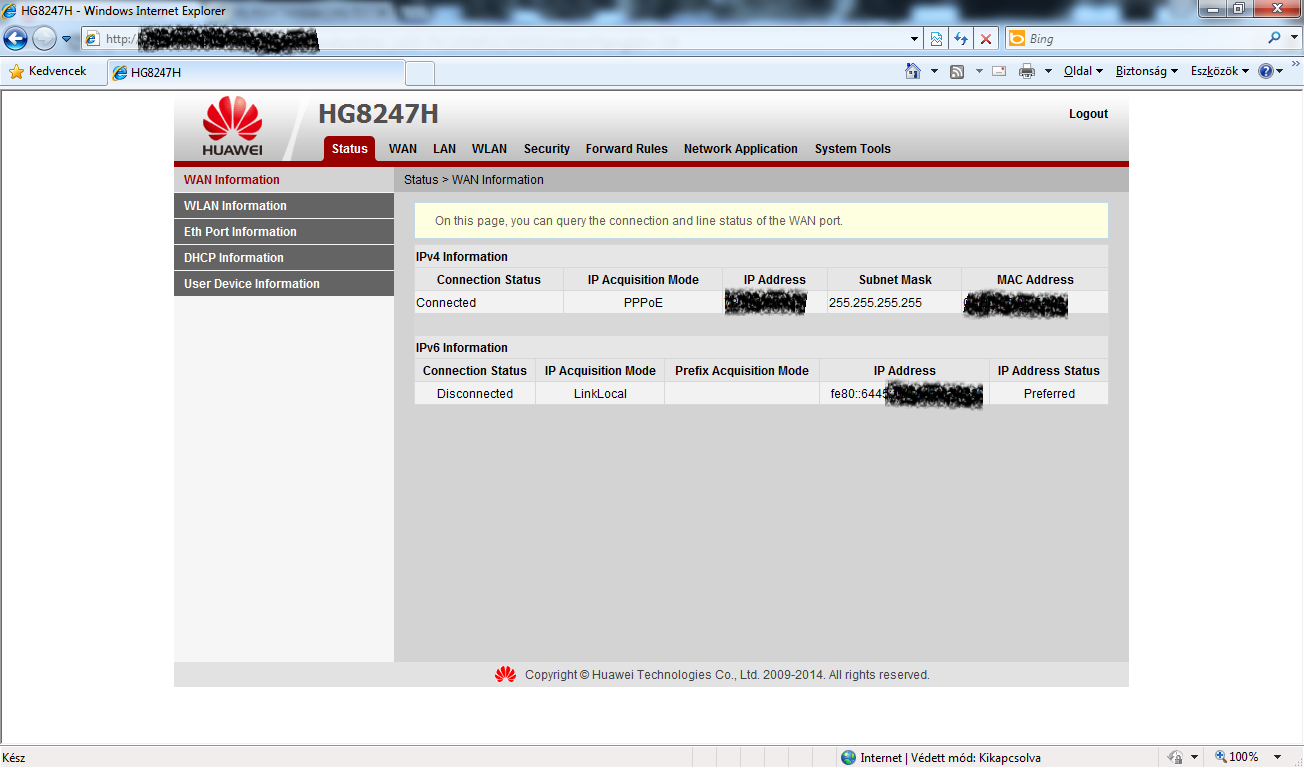Select the HG8247H browser tab
Image resolution: width=1304 pixels, height=768 pixels.
pos(256,73)
